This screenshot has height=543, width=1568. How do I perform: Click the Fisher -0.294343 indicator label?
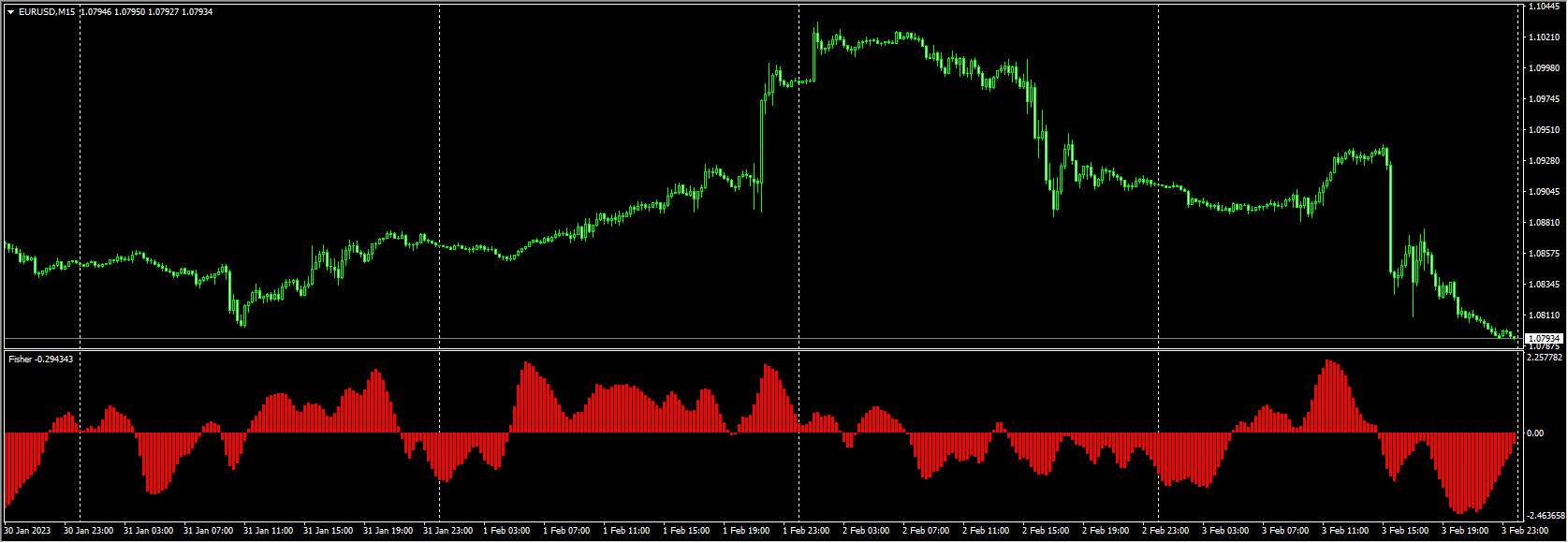pyautogui.click(x=40, y=359)
